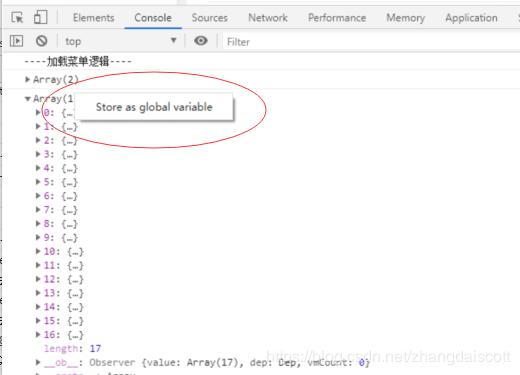Expand array item 6

[38, 196]
